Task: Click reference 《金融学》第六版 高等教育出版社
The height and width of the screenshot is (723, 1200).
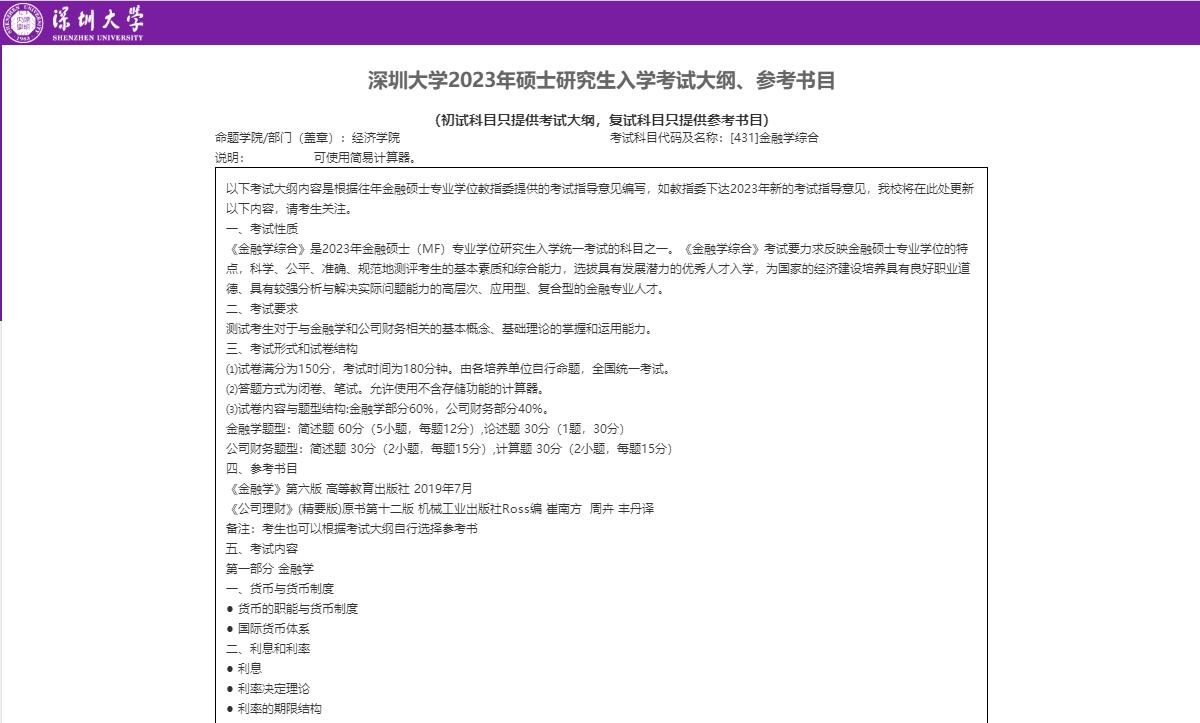Action: click(350, 489)
